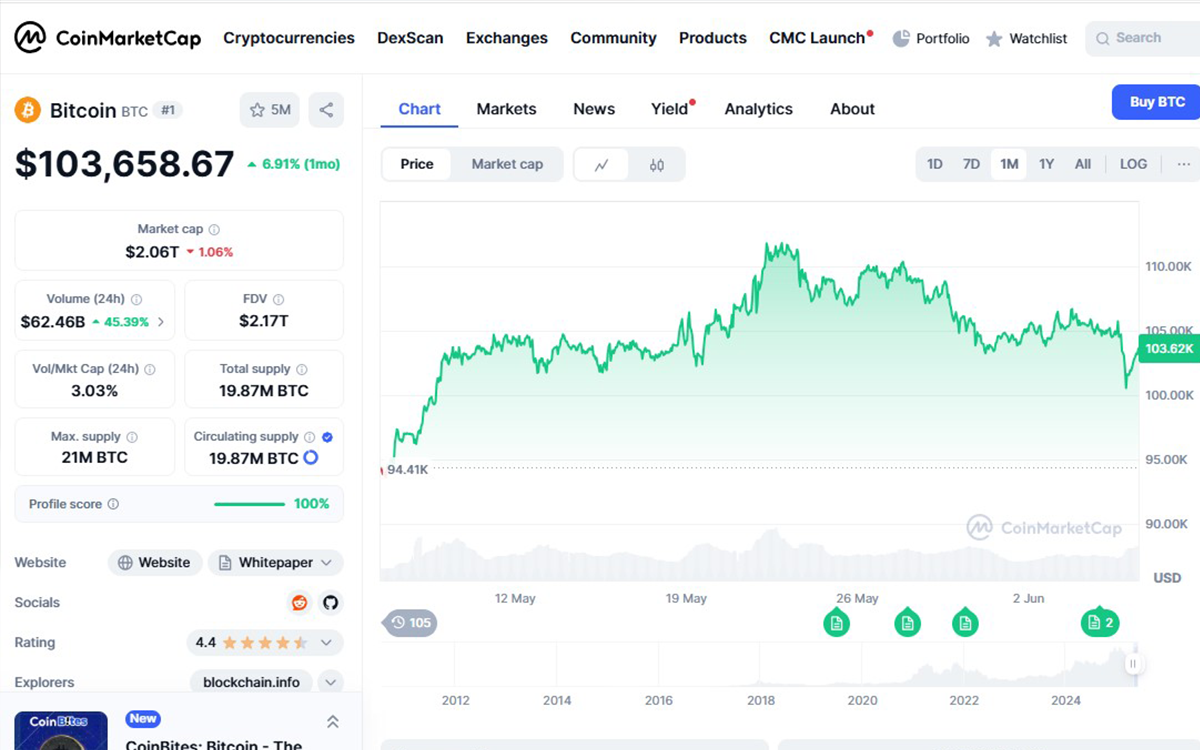The height and width of the screenshot is (750, 1200).
Task: Click the Market cap info icon
Action: click(214, 229)
